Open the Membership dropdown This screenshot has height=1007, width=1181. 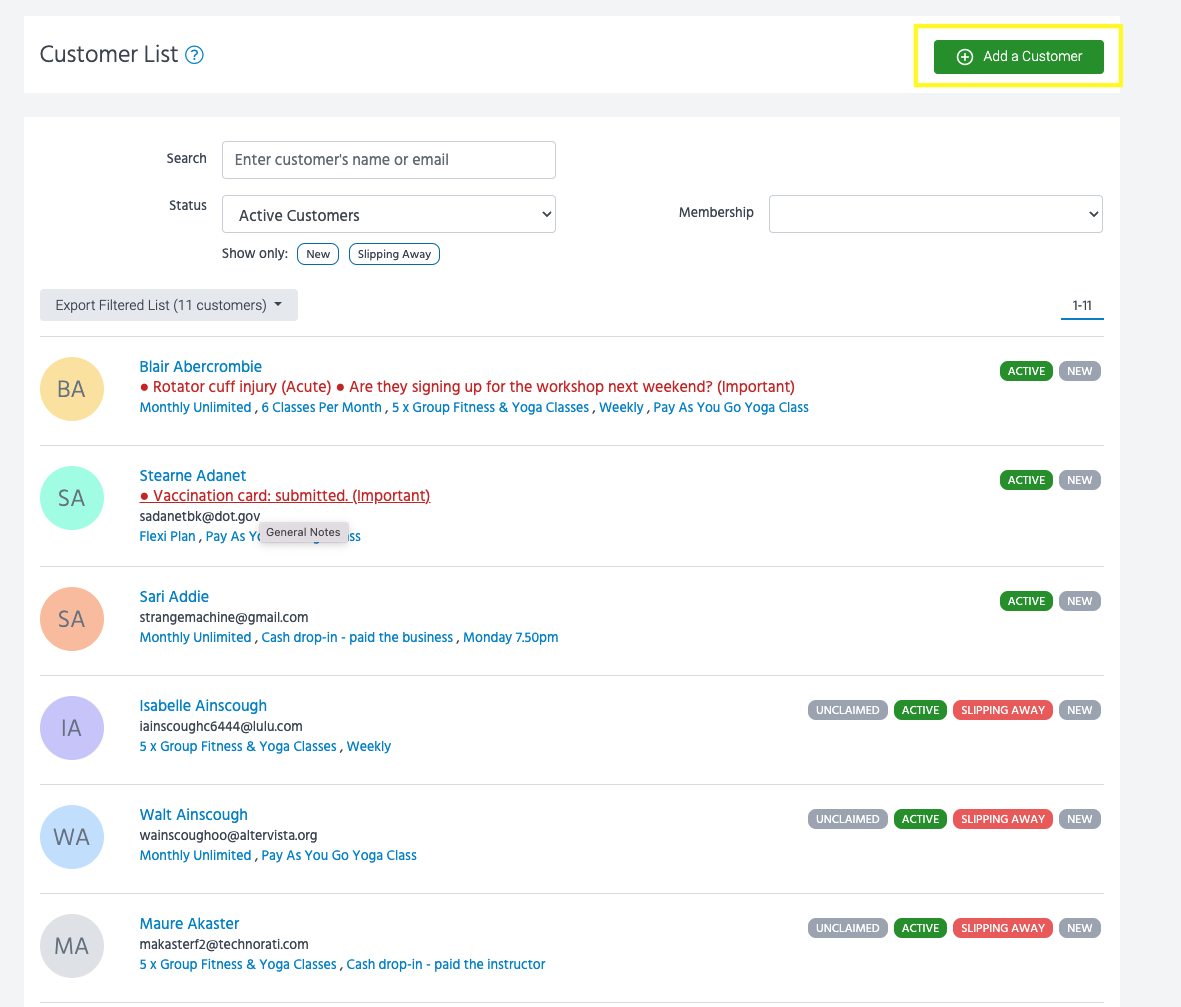[935, 214]
